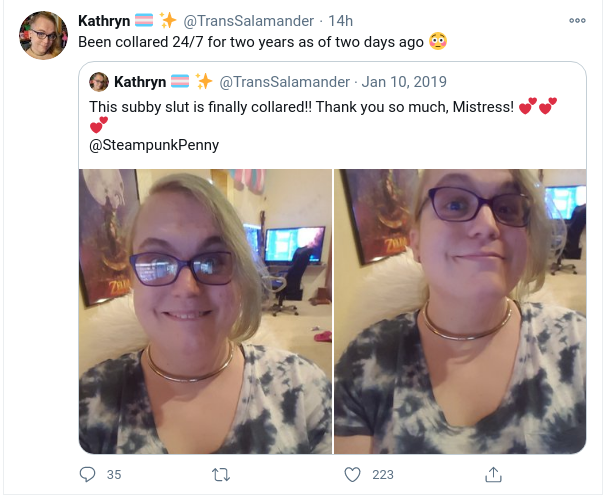This screenshot has width=603, height=495.
Task: Click the reply speech bubble icon
Action: [x=87, y=474]
